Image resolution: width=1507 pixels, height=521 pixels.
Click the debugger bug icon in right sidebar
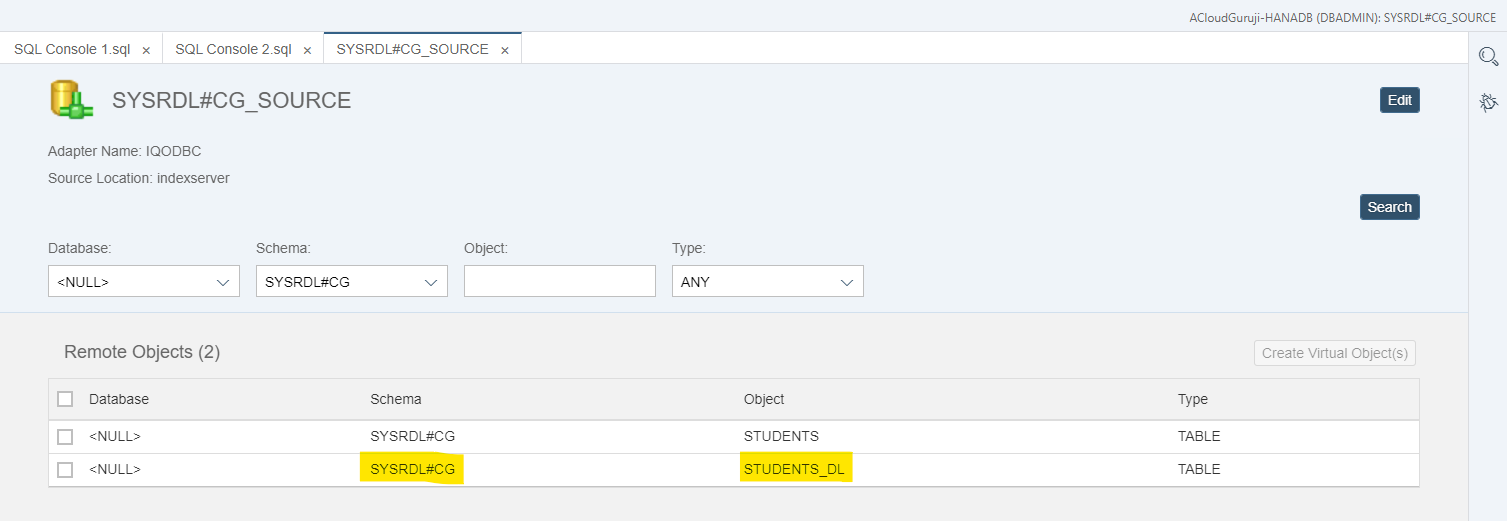point(1488,102)
